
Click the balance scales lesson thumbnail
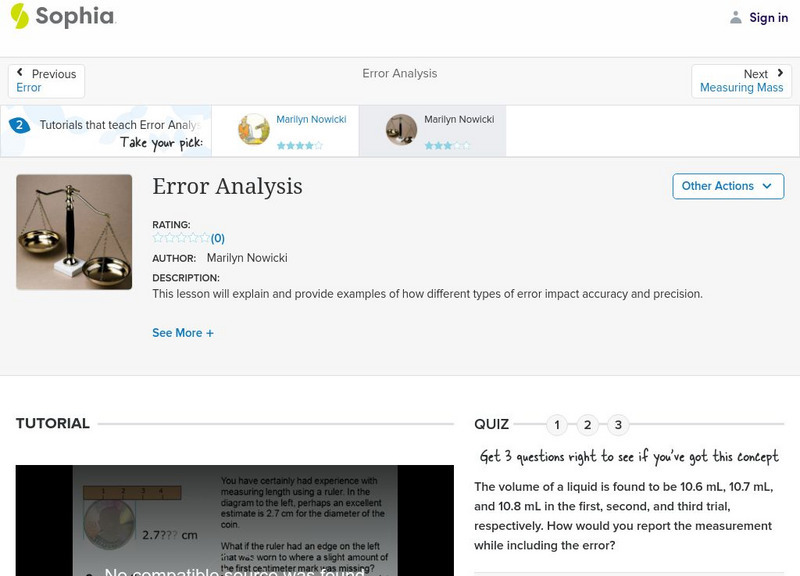pyautogui.click(x=71, y=231)
